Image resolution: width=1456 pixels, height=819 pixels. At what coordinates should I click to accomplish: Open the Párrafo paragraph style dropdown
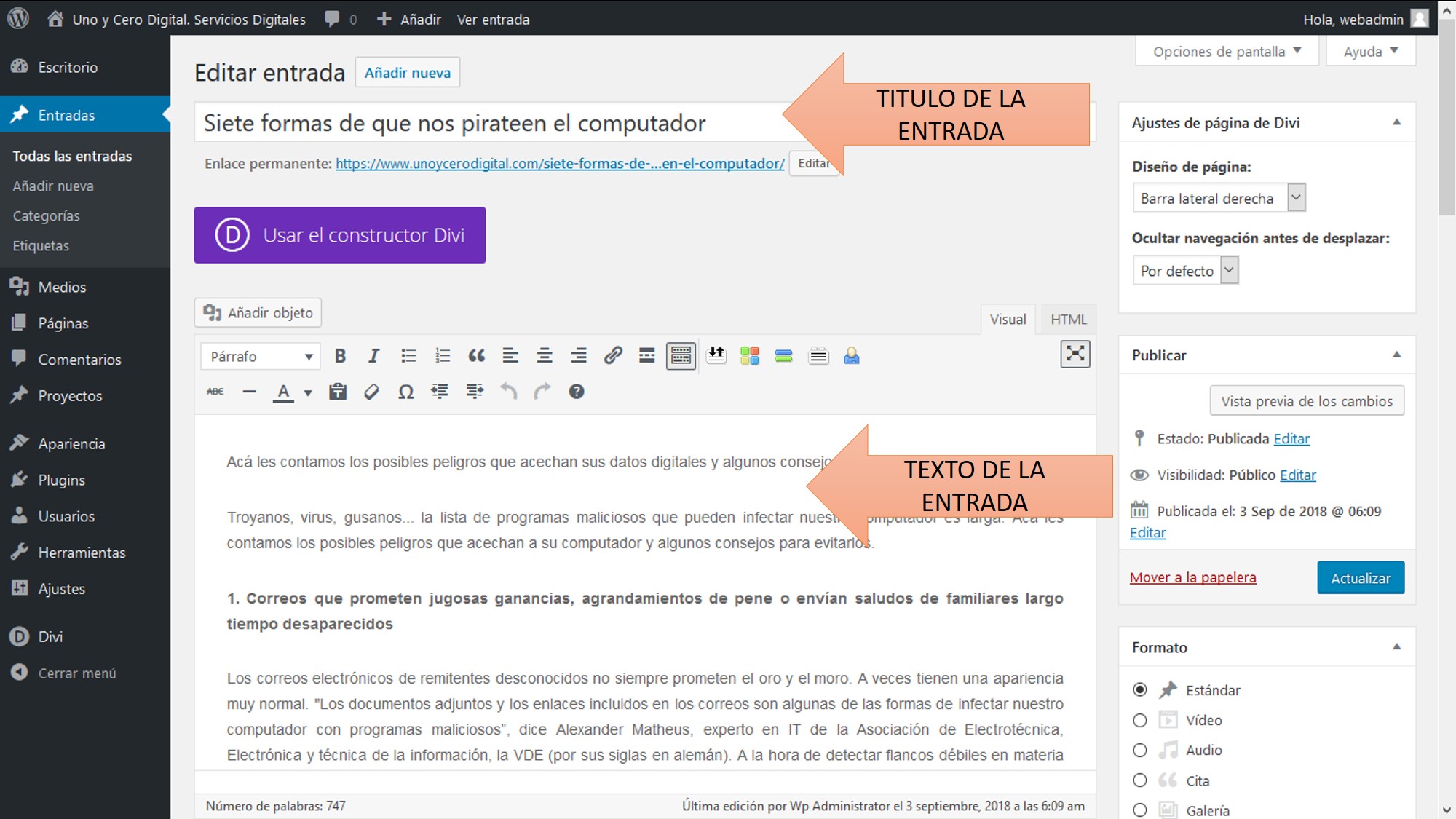pyautogui.click(x=260, y=356)
